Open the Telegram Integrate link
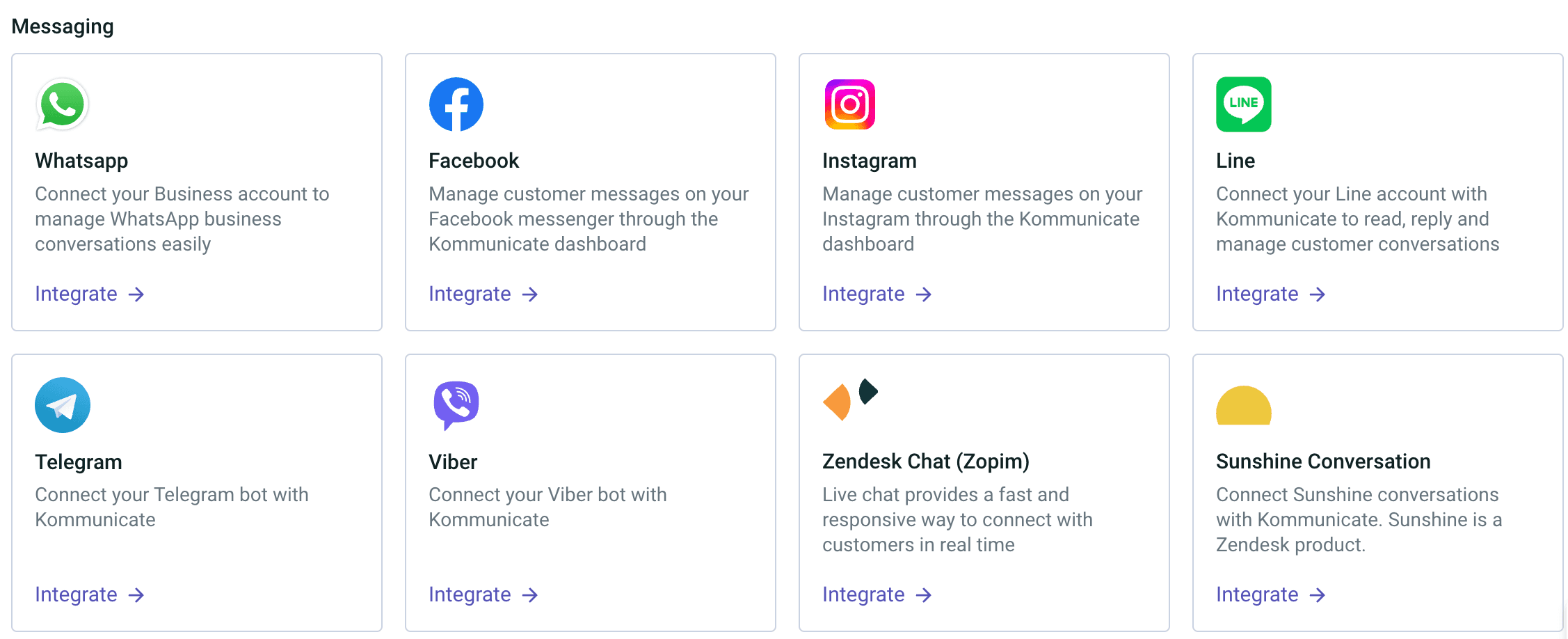 77,594
